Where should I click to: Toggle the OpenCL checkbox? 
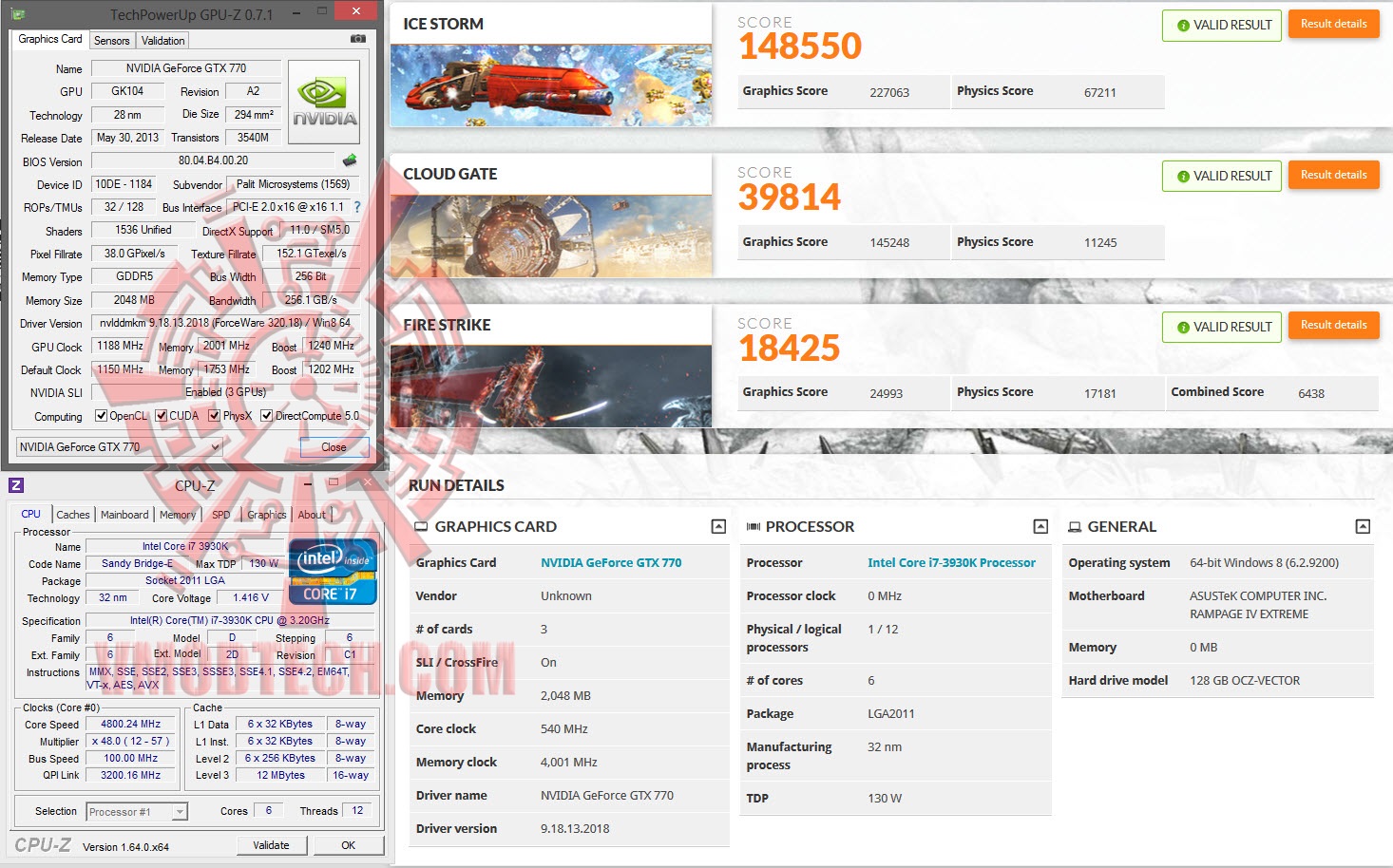point(102,416)
